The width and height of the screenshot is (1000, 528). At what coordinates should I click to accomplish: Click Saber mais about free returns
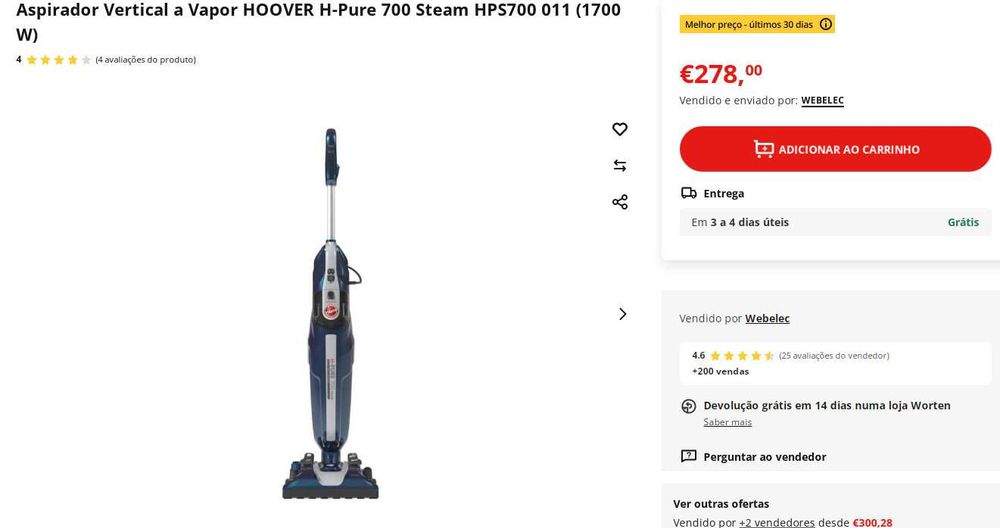click(x=727, y=422)
